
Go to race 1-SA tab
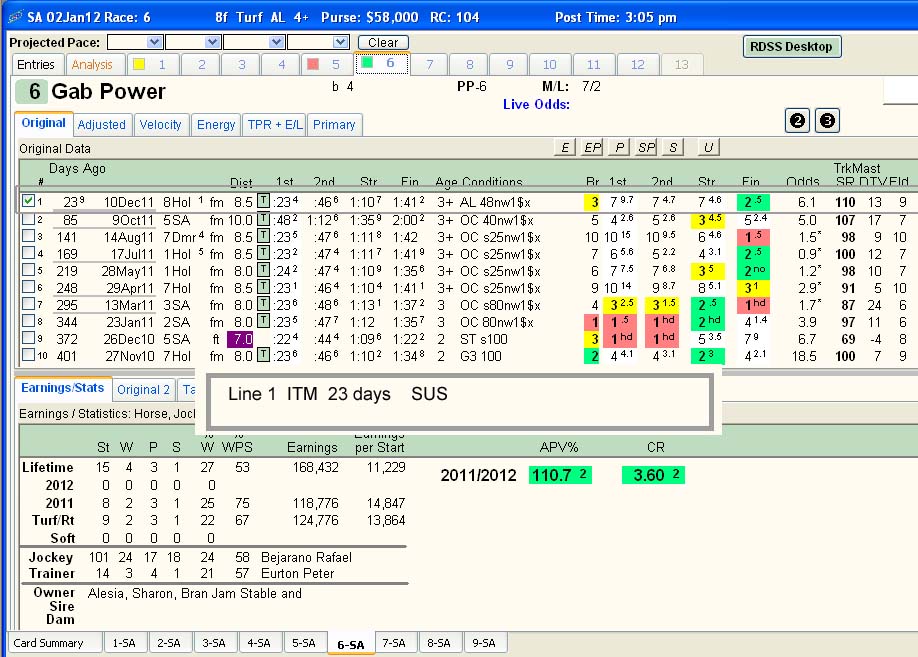pos(124,643)
